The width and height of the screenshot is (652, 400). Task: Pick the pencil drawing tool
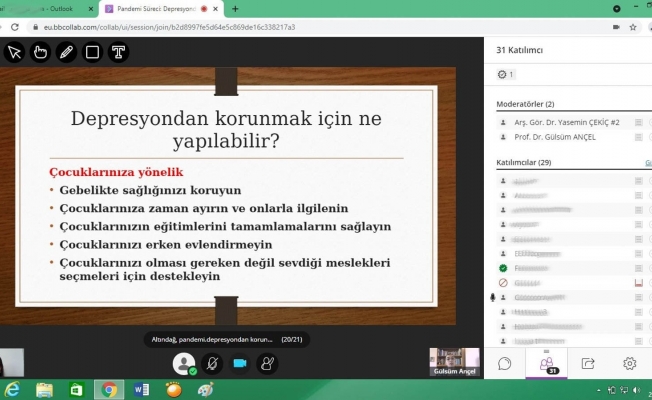(x=66, y=52)
